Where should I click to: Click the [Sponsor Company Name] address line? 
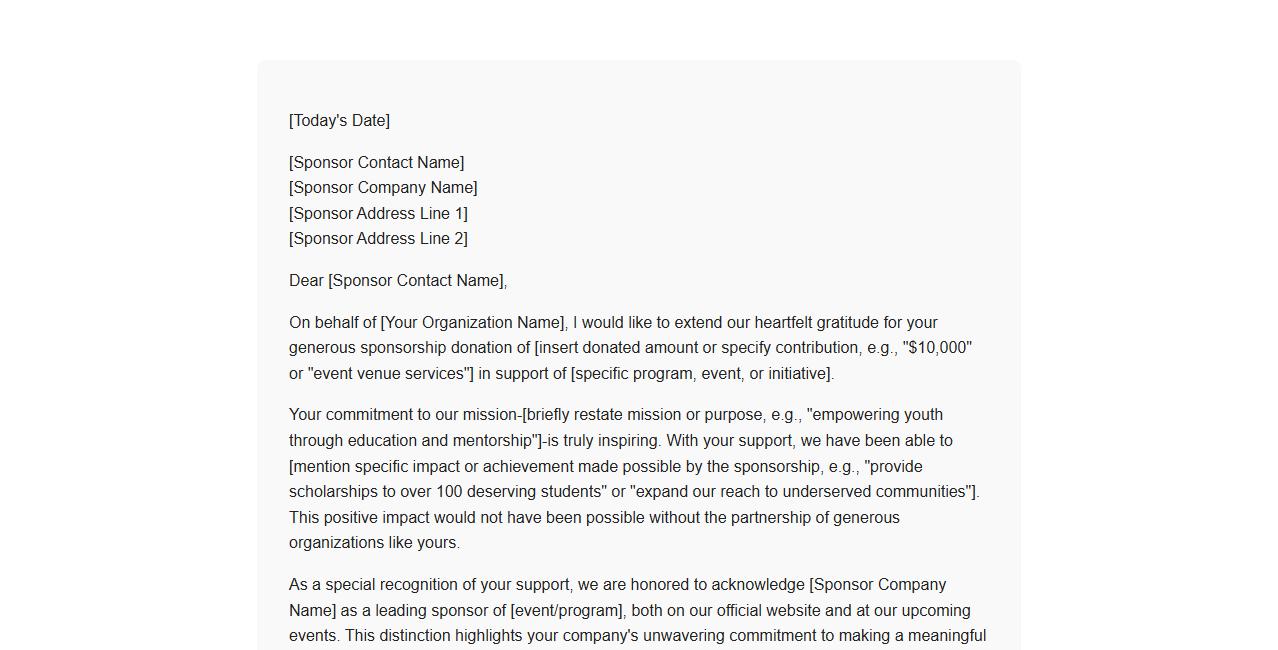(x=383, y=188)
